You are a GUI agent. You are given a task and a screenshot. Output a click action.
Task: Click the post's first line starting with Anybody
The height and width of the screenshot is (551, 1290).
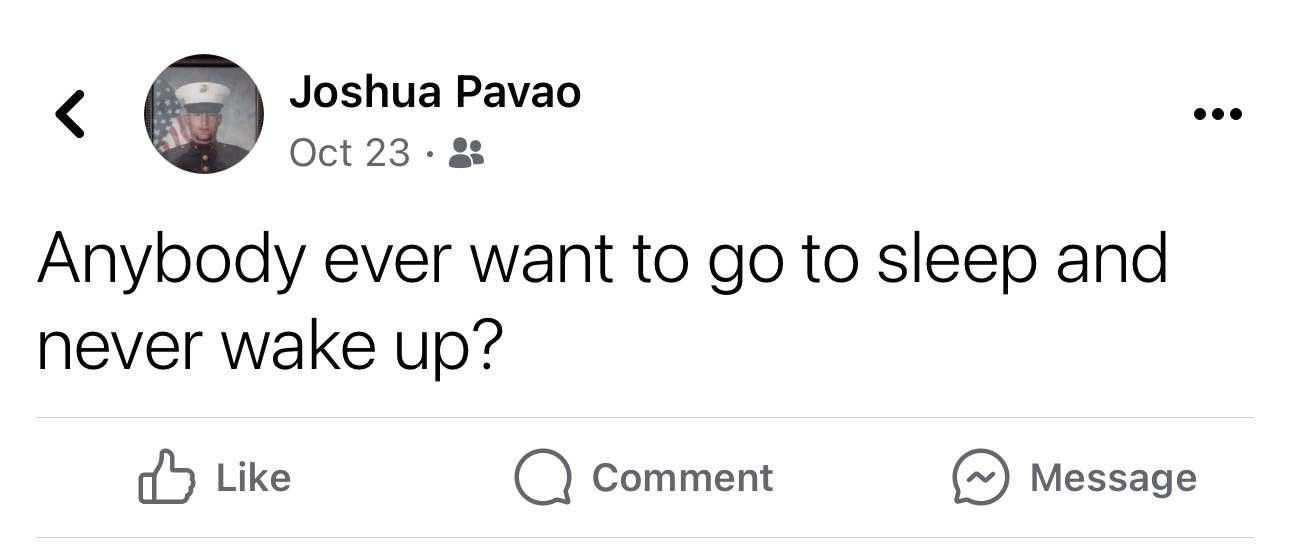pos(602,260)
